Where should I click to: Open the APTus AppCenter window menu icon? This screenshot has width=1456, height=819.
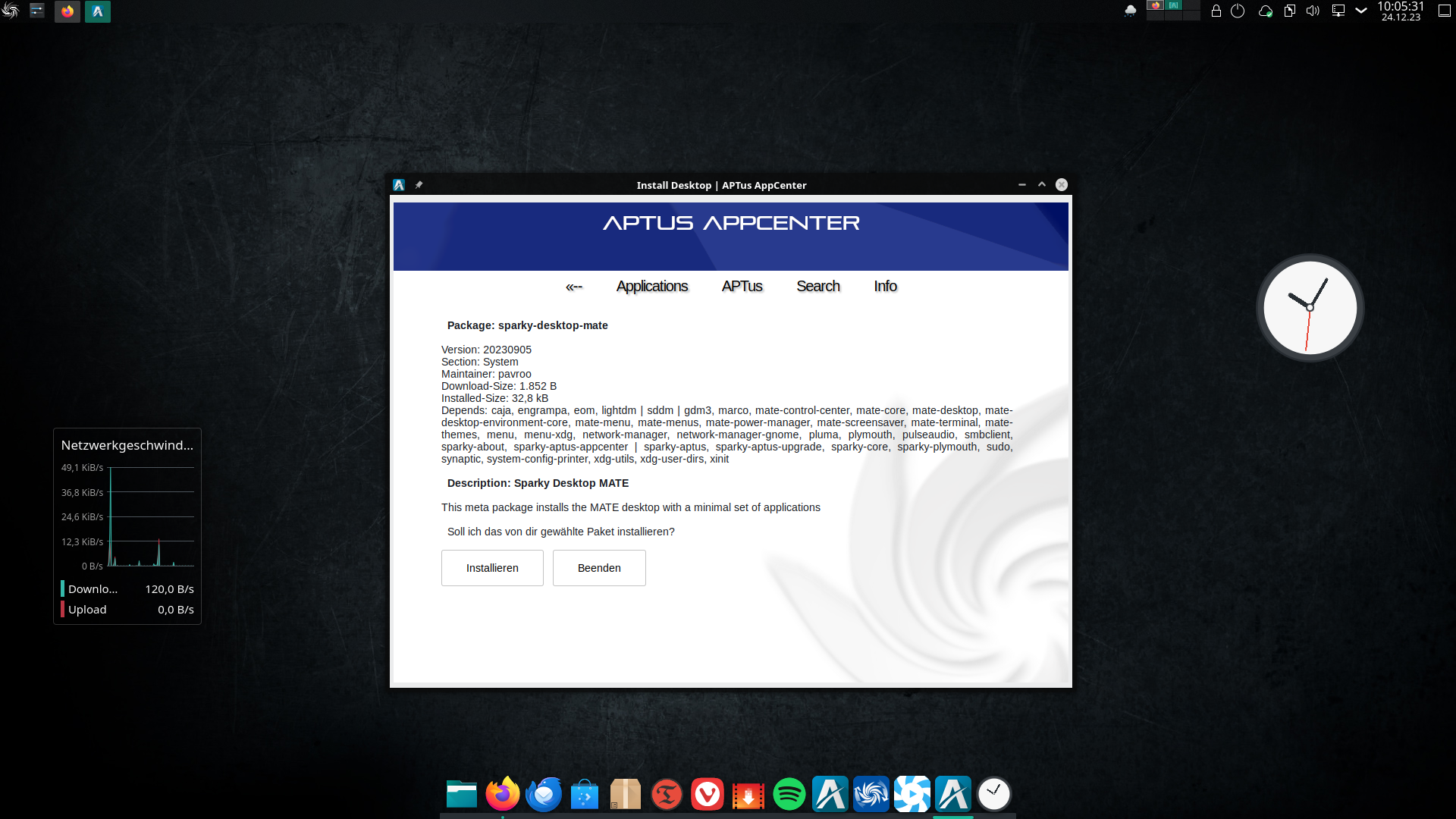click(399, 185)
